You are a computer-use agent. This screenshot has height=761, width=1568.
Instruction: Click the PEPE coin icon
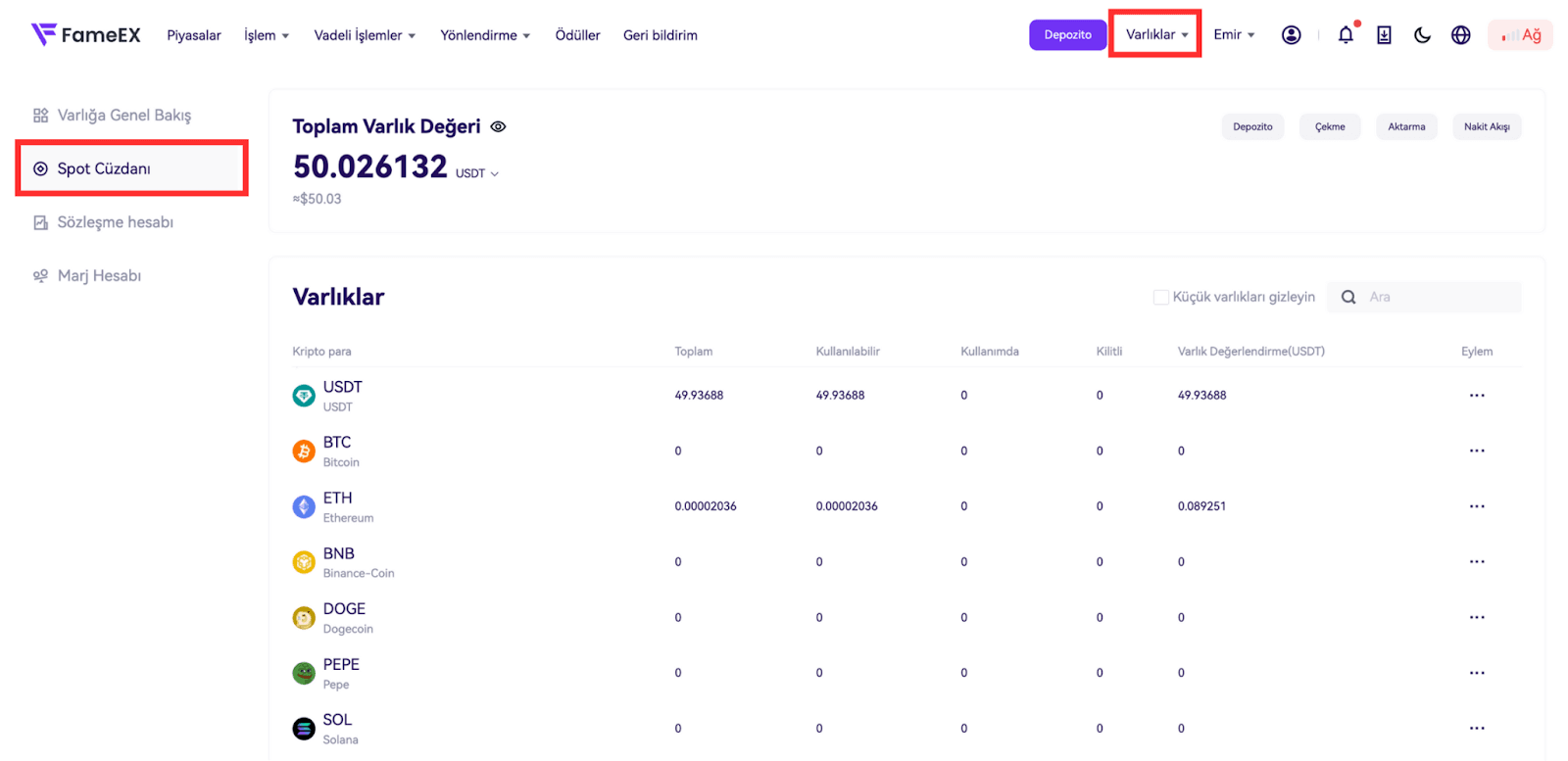(304, 673)
